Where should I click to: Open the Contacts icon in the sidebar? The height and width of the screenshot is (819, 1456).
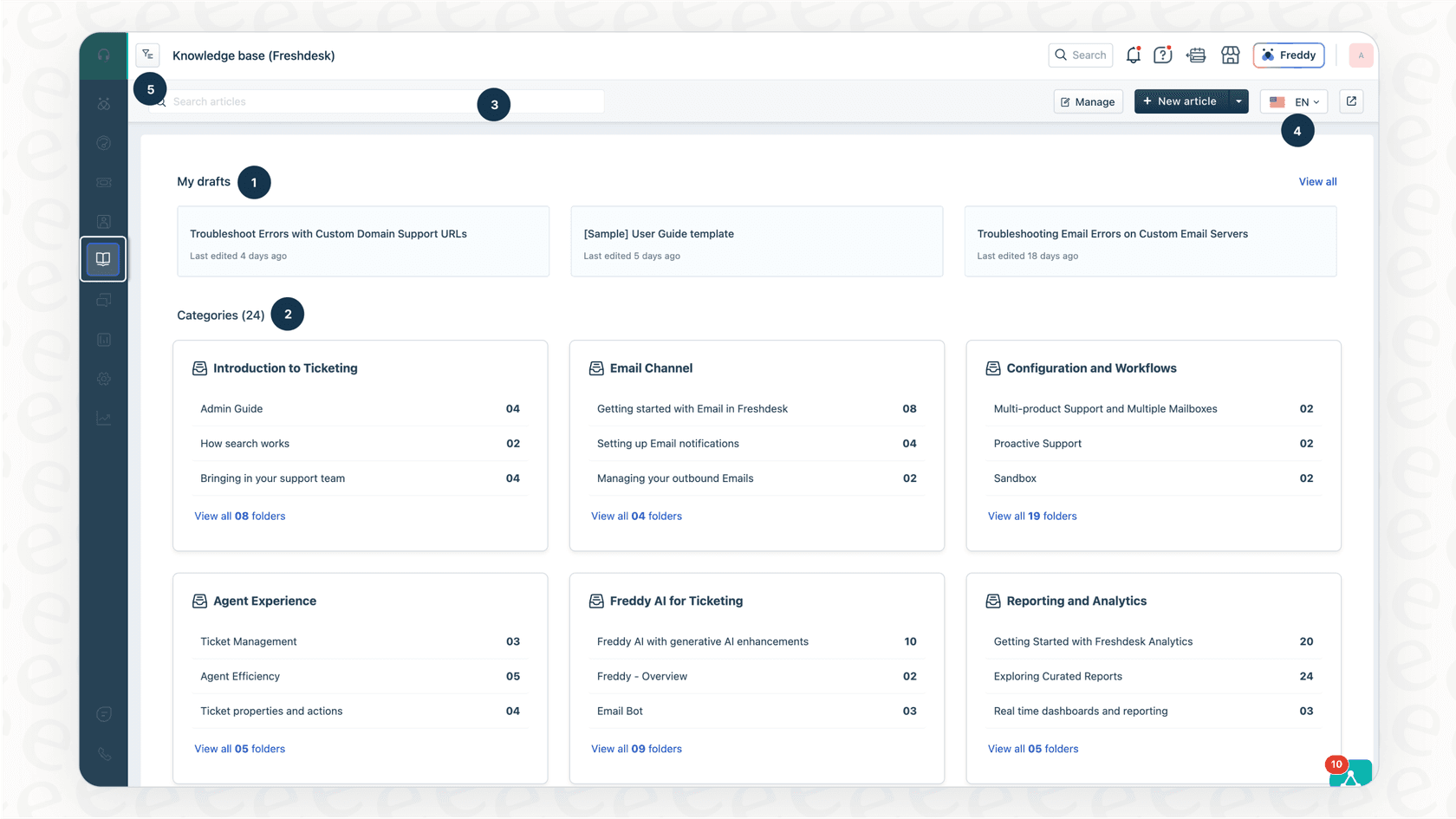pos(103,221)
